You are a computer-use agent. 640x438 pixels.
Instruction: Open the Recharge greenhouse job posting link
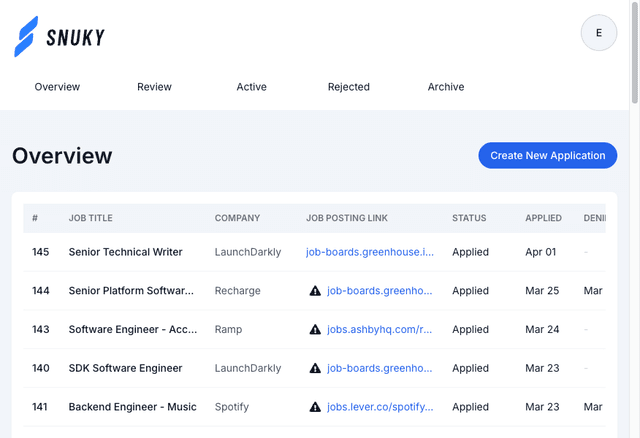click(379, 291)
